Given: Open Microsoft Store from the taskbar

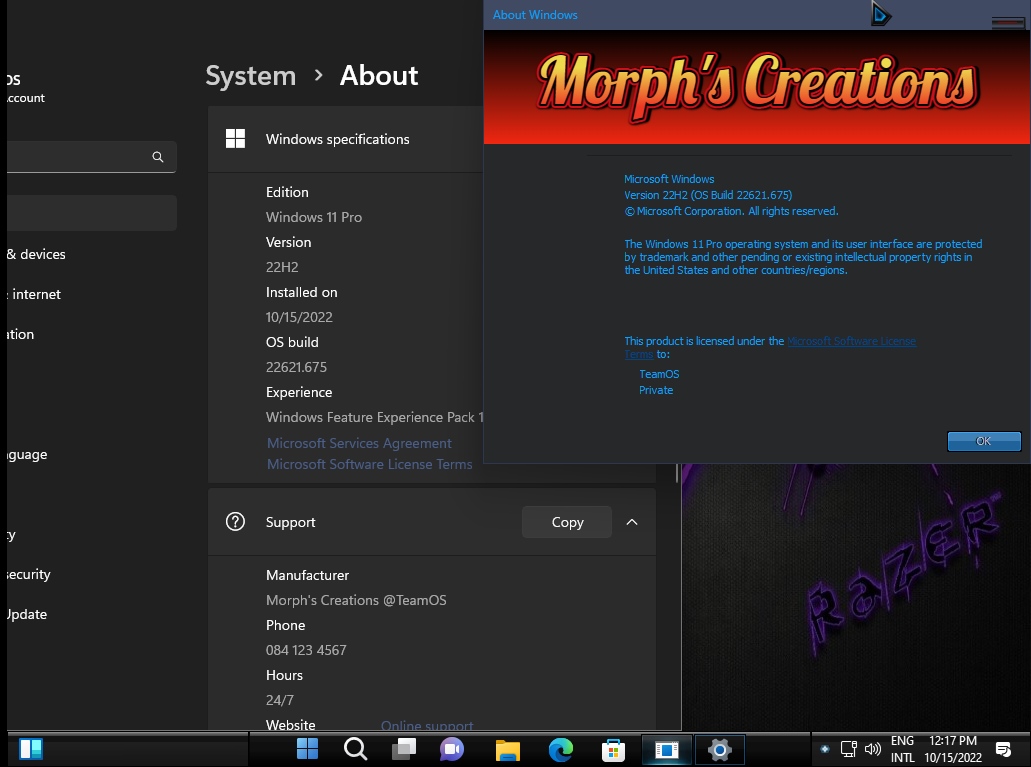Looking at the screenshot, I should (x=613, y=749).
